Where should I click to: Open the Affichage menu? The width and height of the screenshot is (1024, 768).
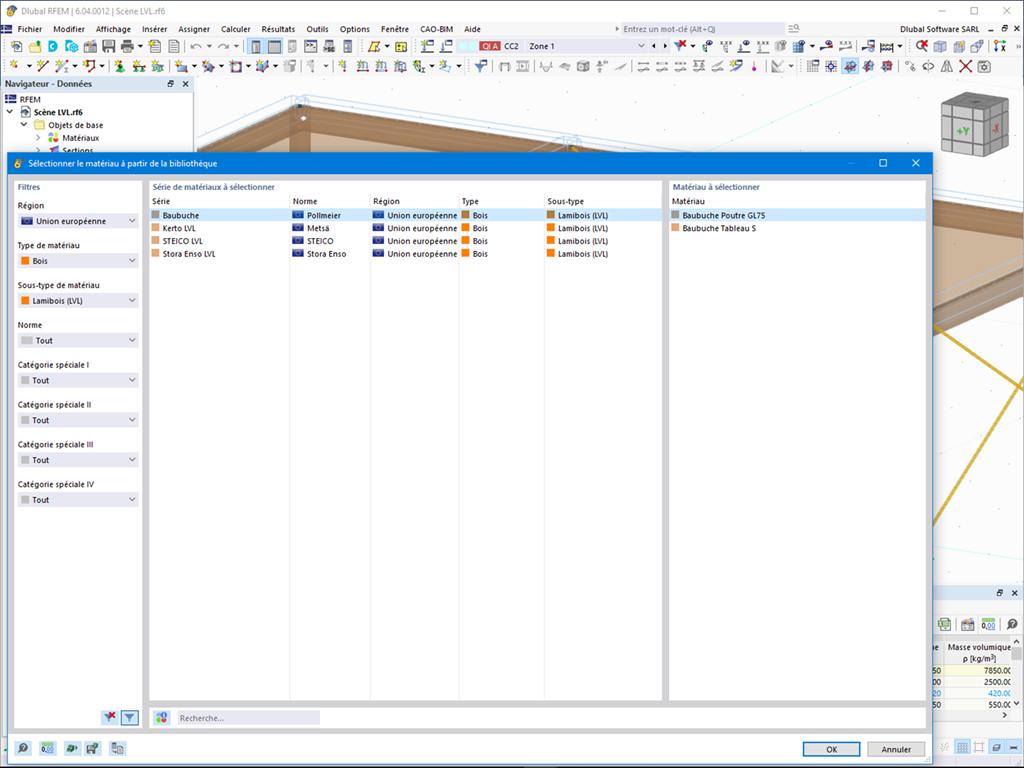click(113, 29)
